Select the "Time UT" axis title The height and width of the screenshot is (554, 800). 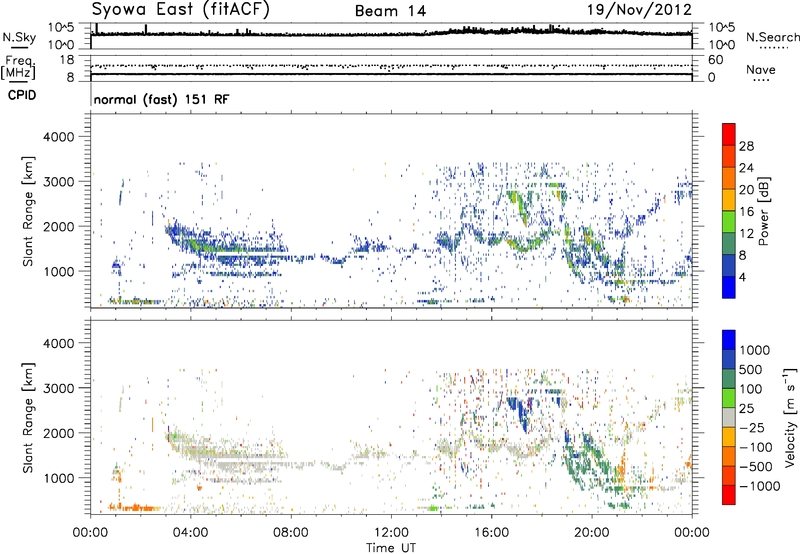[391, 548]
